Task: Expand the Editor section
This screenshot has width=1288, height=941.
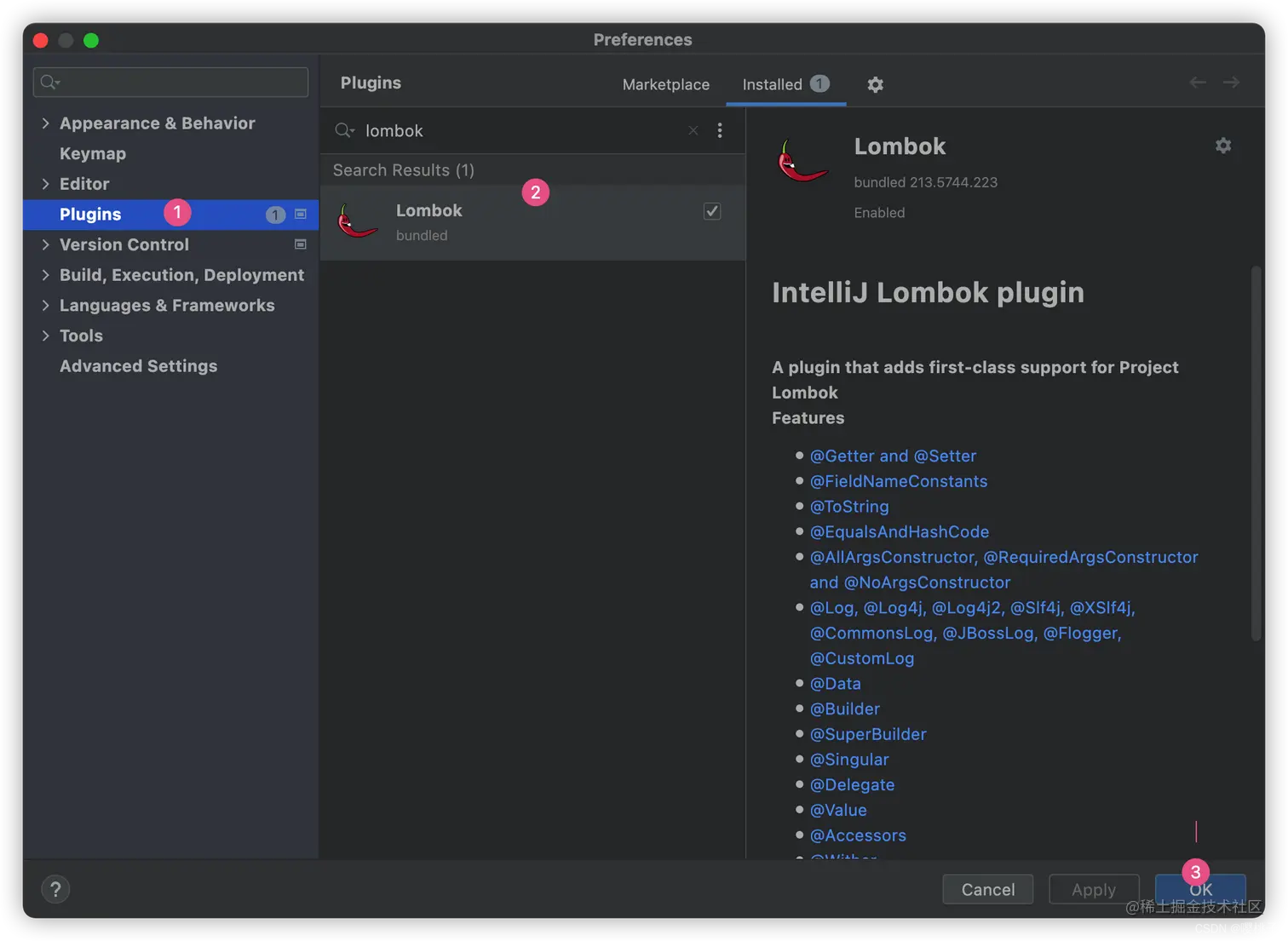Action: point(45,184)
